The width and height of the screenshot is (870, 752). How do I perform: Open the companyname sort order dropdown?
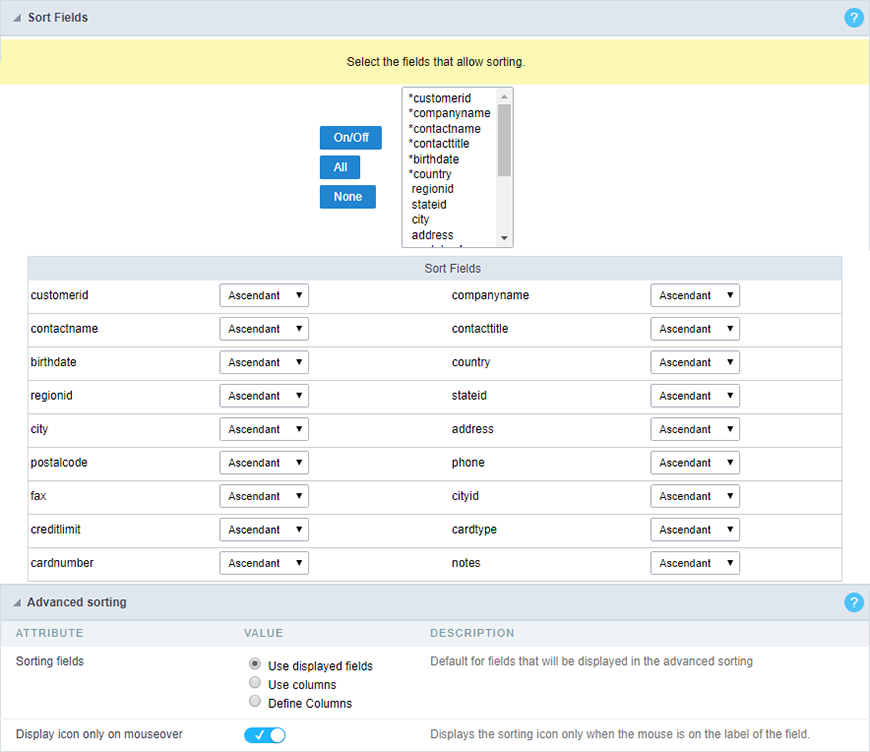pos(695,296)
